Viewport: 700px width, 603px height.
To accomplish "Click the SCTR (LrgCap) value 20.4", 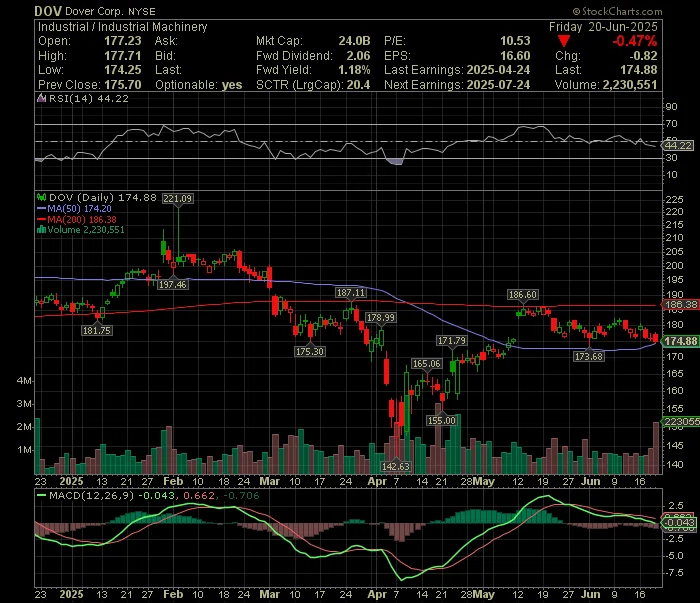I will (x=360, y=85).
